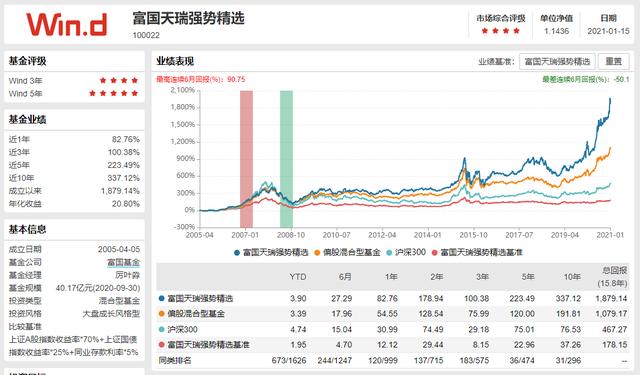Screen dimensions: 640x375
Task: Click the Wind 3年 star rating
Action: pyautogui.click(x=119, y=80)
